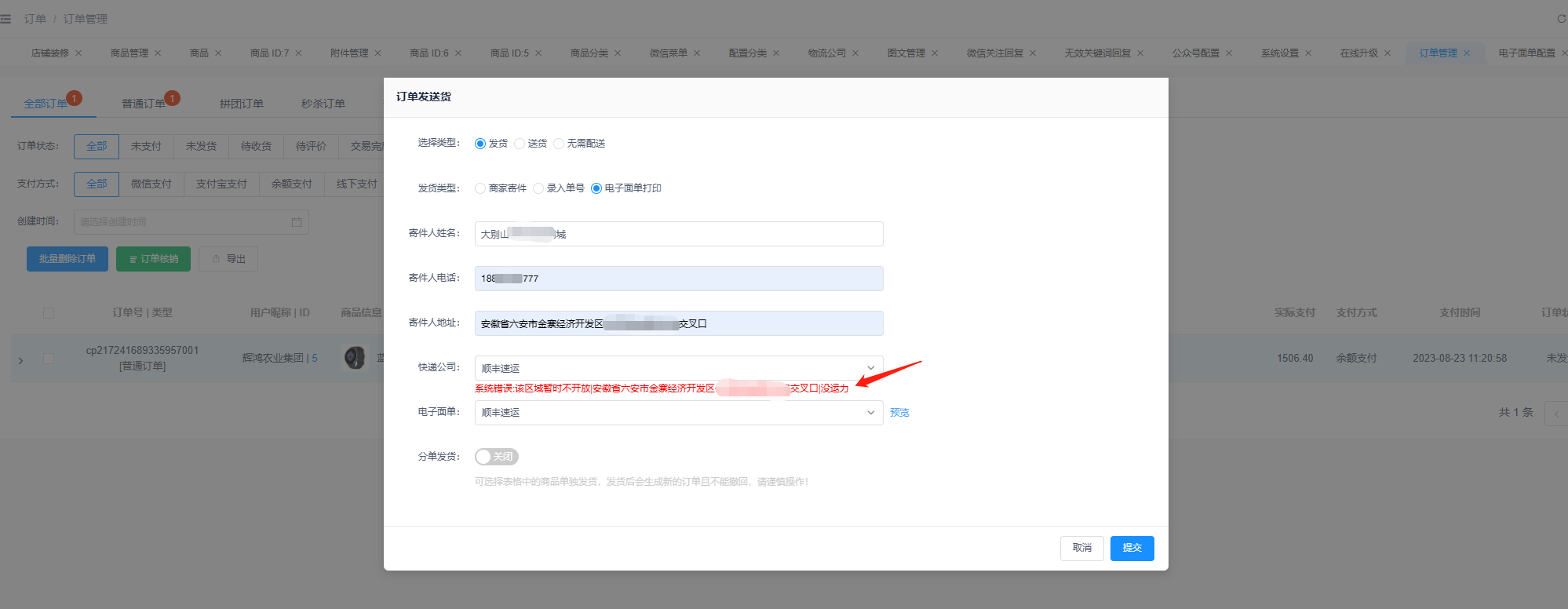Click the refresh icon at top right

click(1561, 19)
